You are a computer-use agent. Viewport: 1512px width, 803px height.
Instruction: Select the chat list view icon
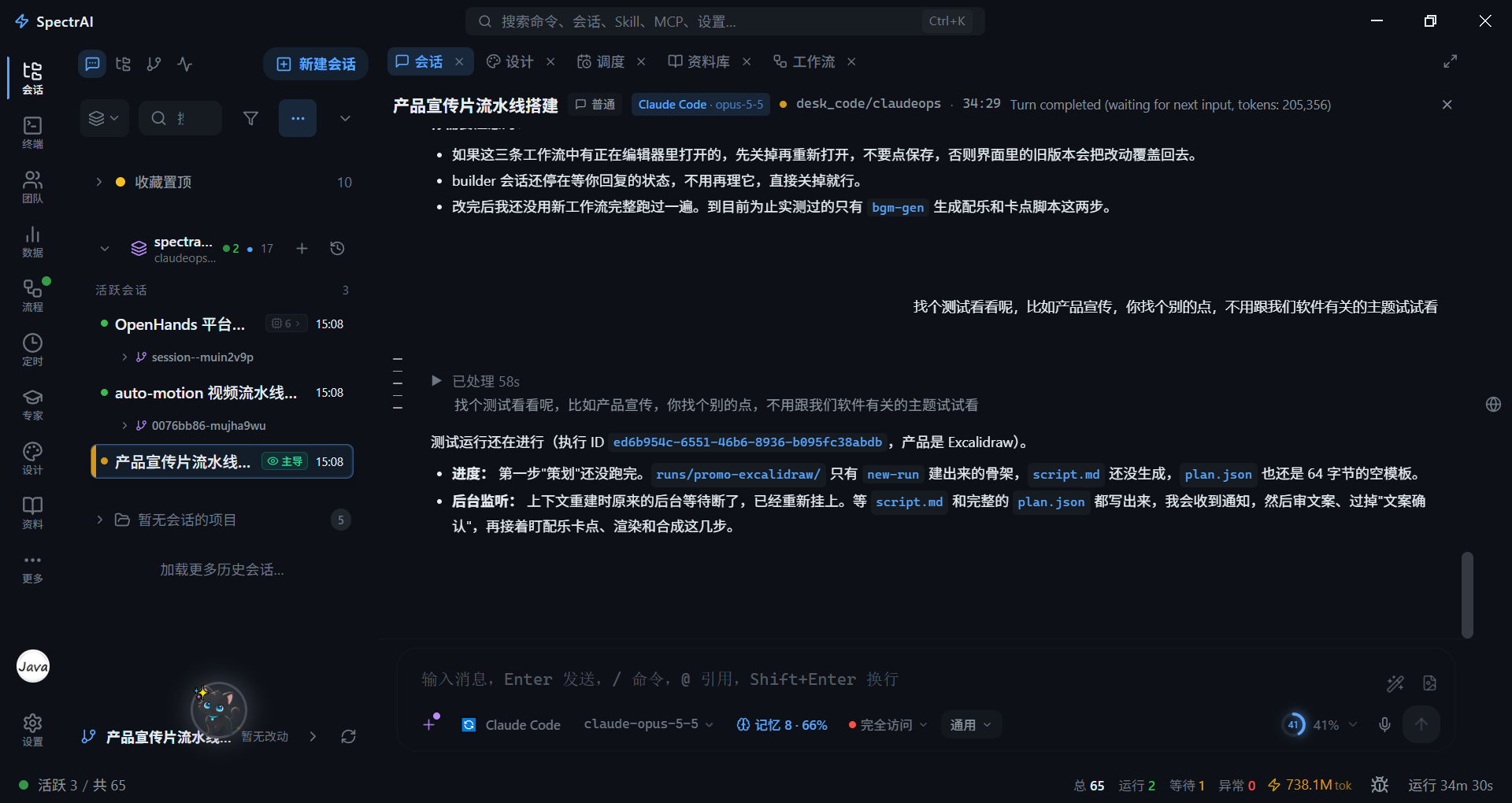92,64
